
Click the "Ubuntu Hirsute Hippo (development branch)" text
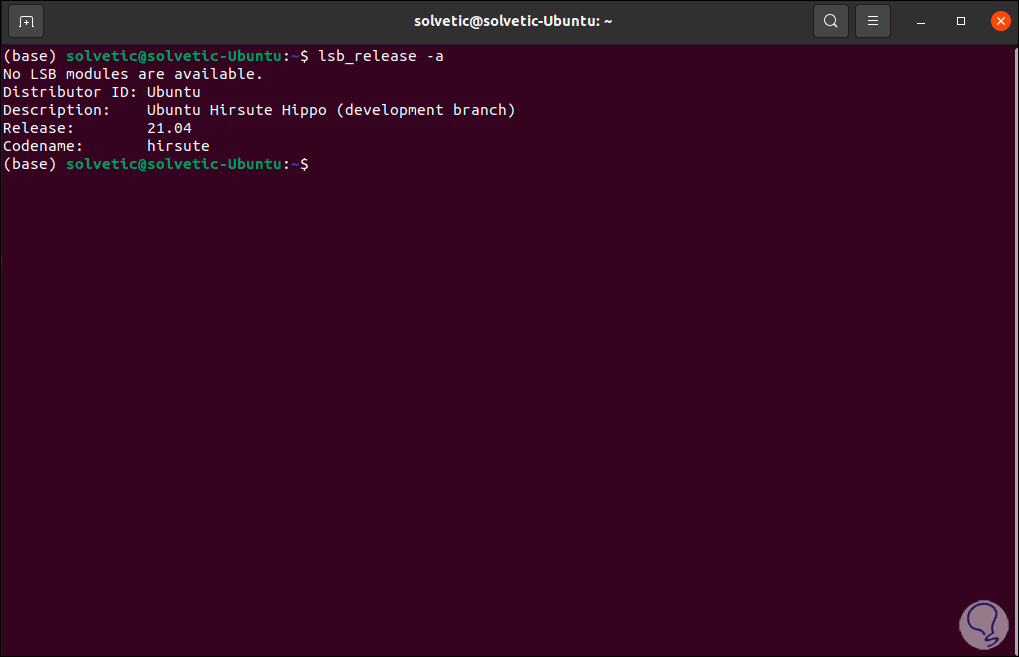tap(331, 110)
